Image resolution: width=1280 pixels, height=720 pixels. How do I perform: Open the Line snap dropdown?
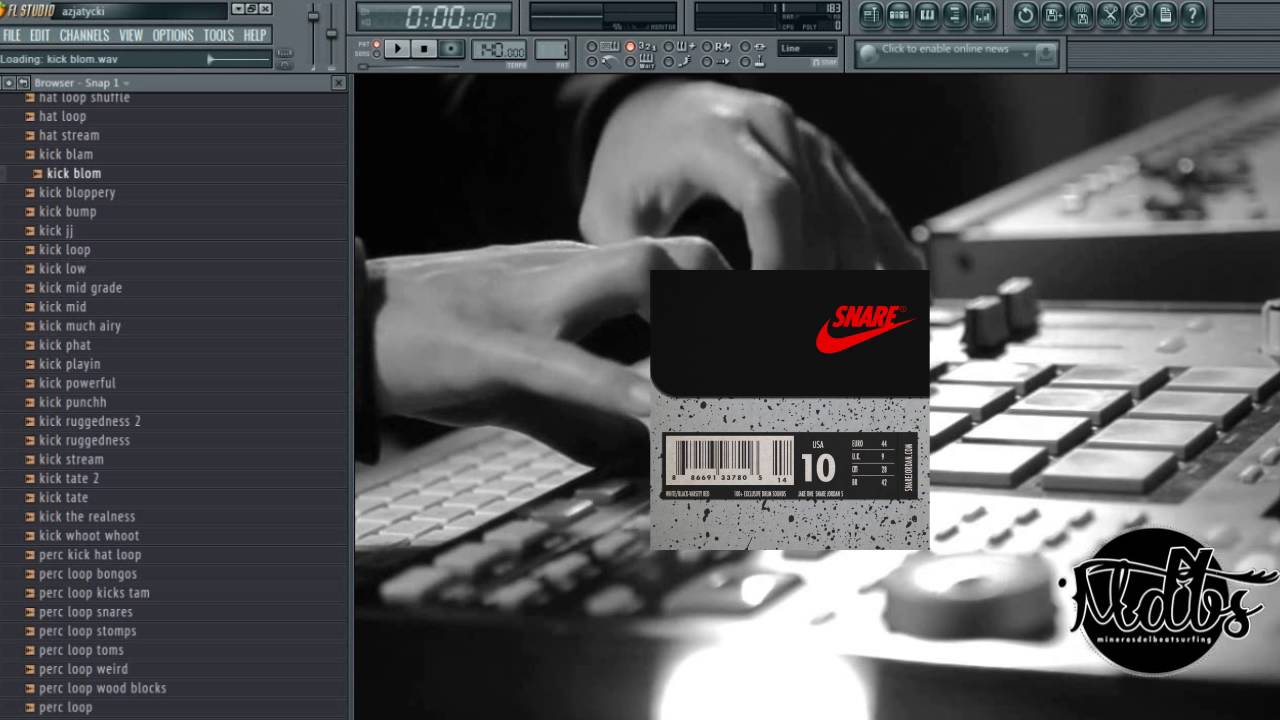[x=807, y=48]
